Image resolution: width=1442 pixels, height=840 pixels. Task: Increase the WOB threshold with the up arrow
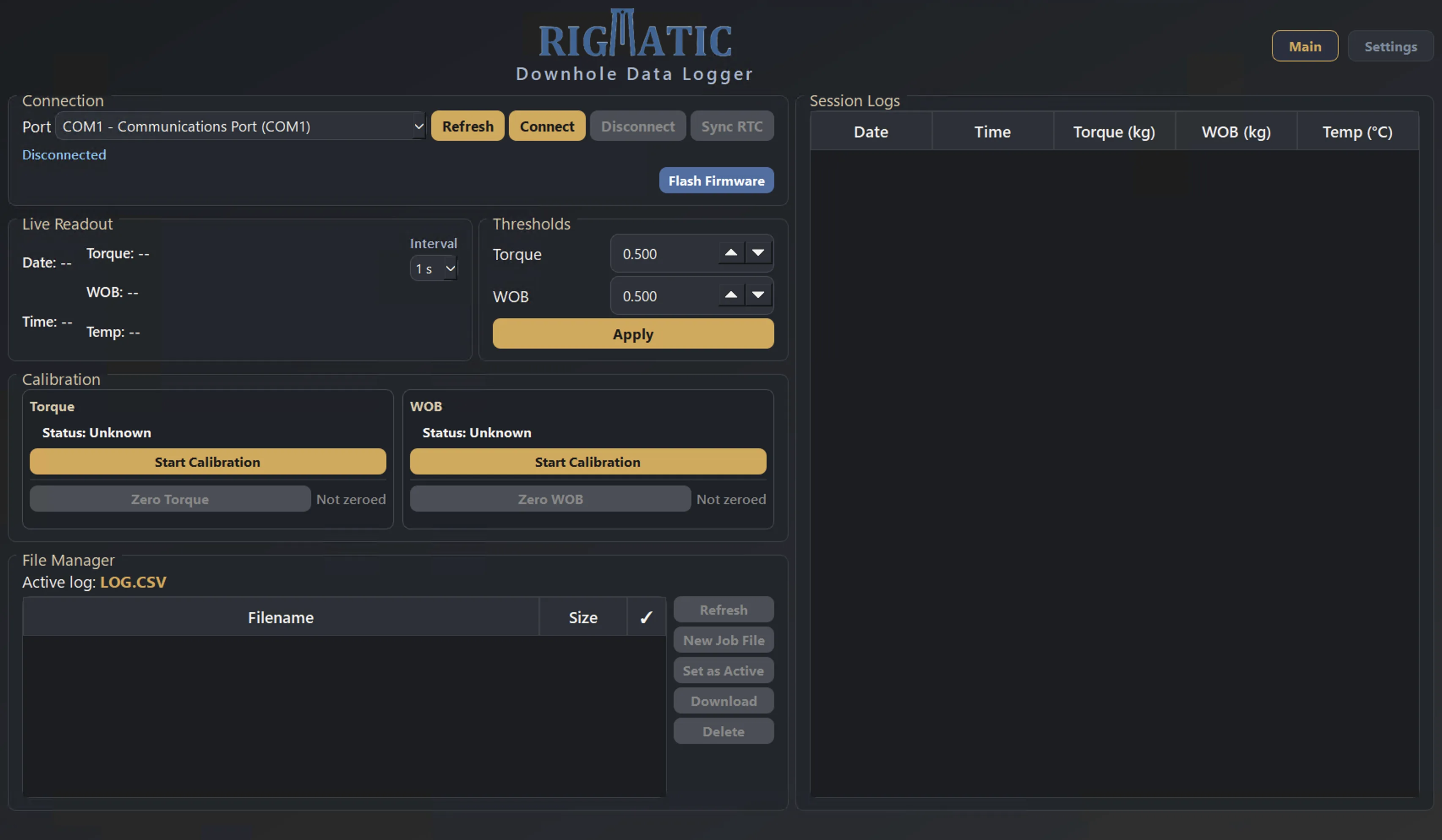point(731,295)
